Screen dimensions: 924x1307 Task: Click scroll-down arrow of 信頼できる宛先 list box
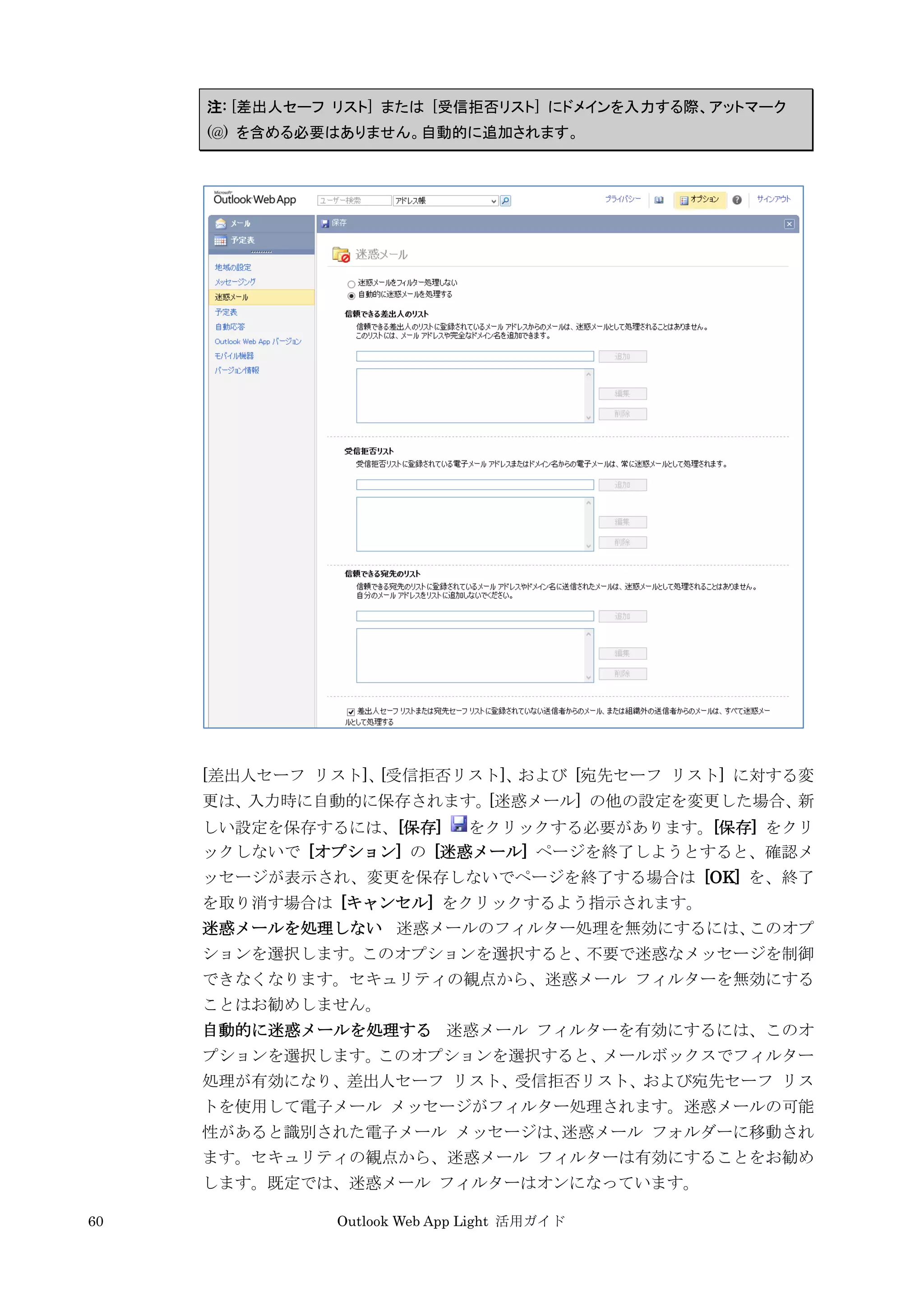[x=589, y=677]
